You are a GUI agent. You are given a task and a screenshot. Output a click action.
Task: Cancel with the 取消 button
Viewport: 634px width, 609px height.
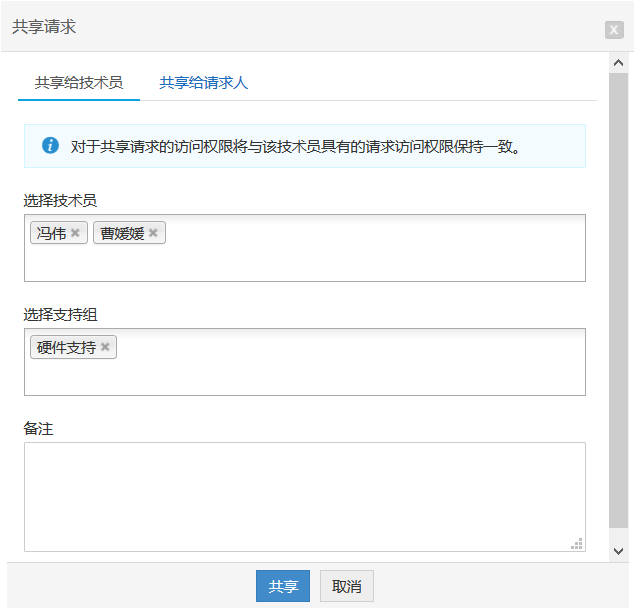point(347,586)
